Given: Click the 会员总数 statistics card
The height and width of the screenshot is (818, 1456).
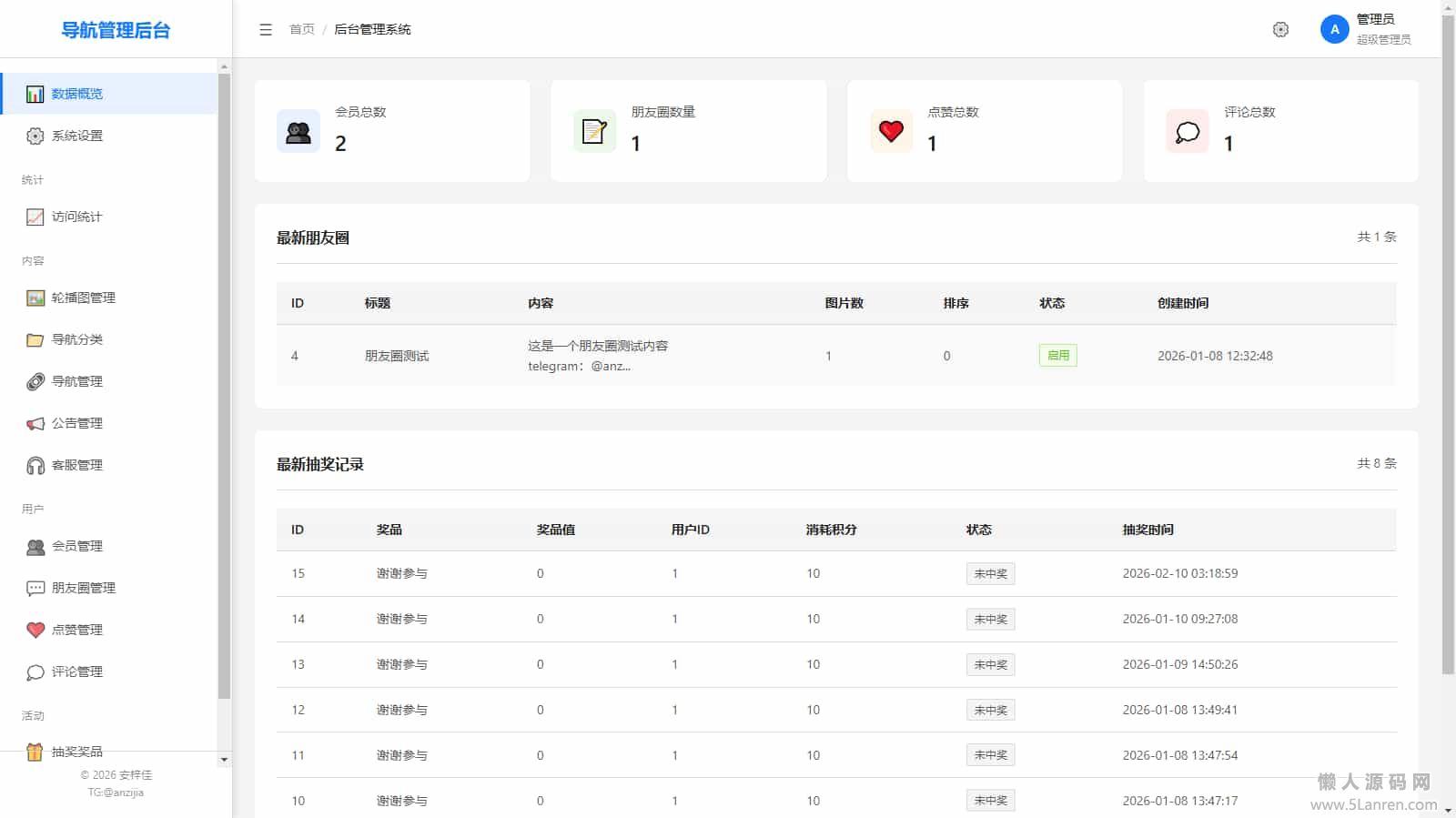Looking at the screenshot, I should (x=392, y=131).
